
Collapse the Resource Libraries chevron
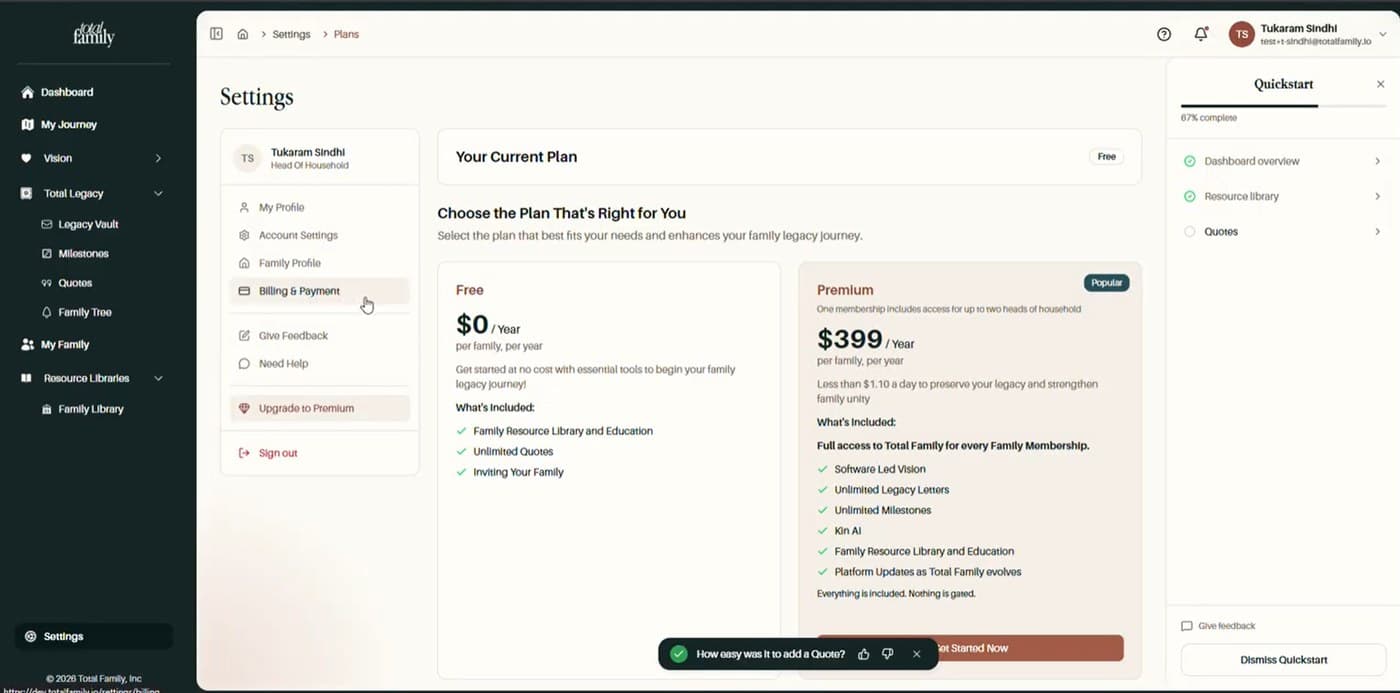(x=158, y=379)
